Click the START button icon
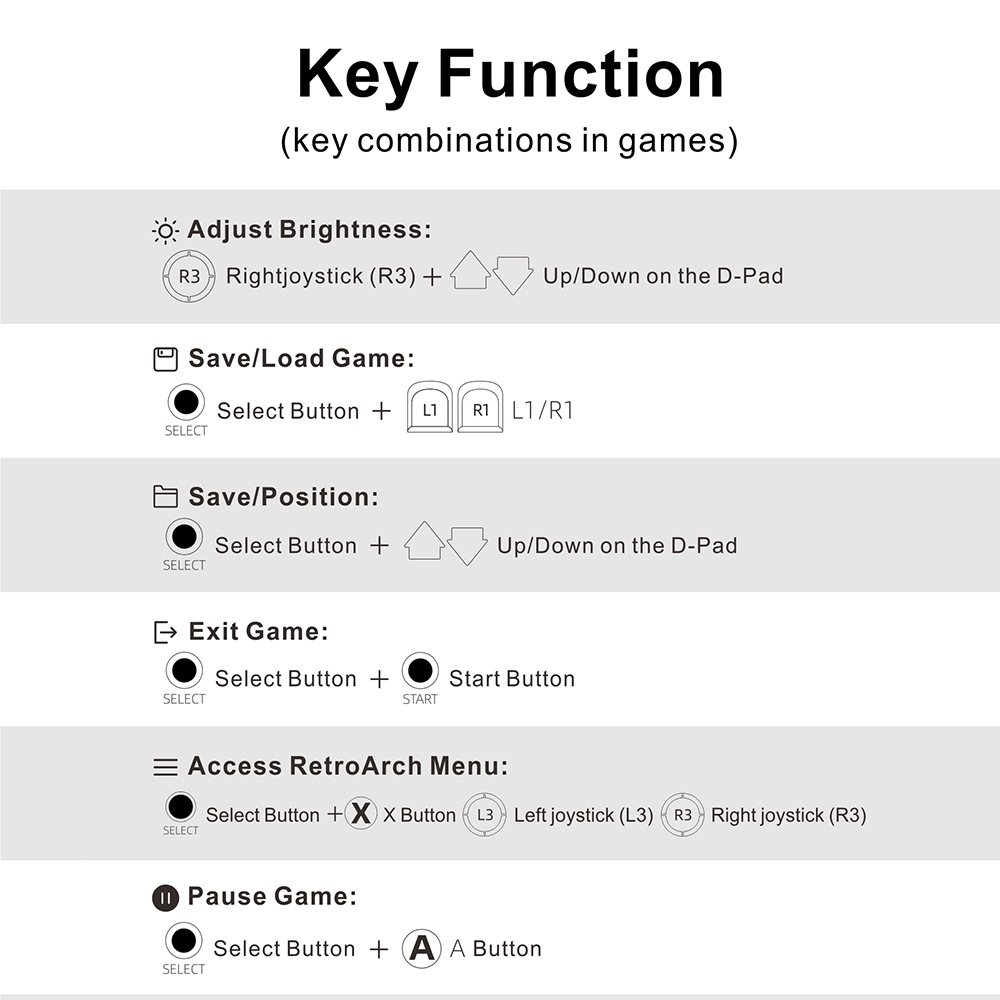 420,671
